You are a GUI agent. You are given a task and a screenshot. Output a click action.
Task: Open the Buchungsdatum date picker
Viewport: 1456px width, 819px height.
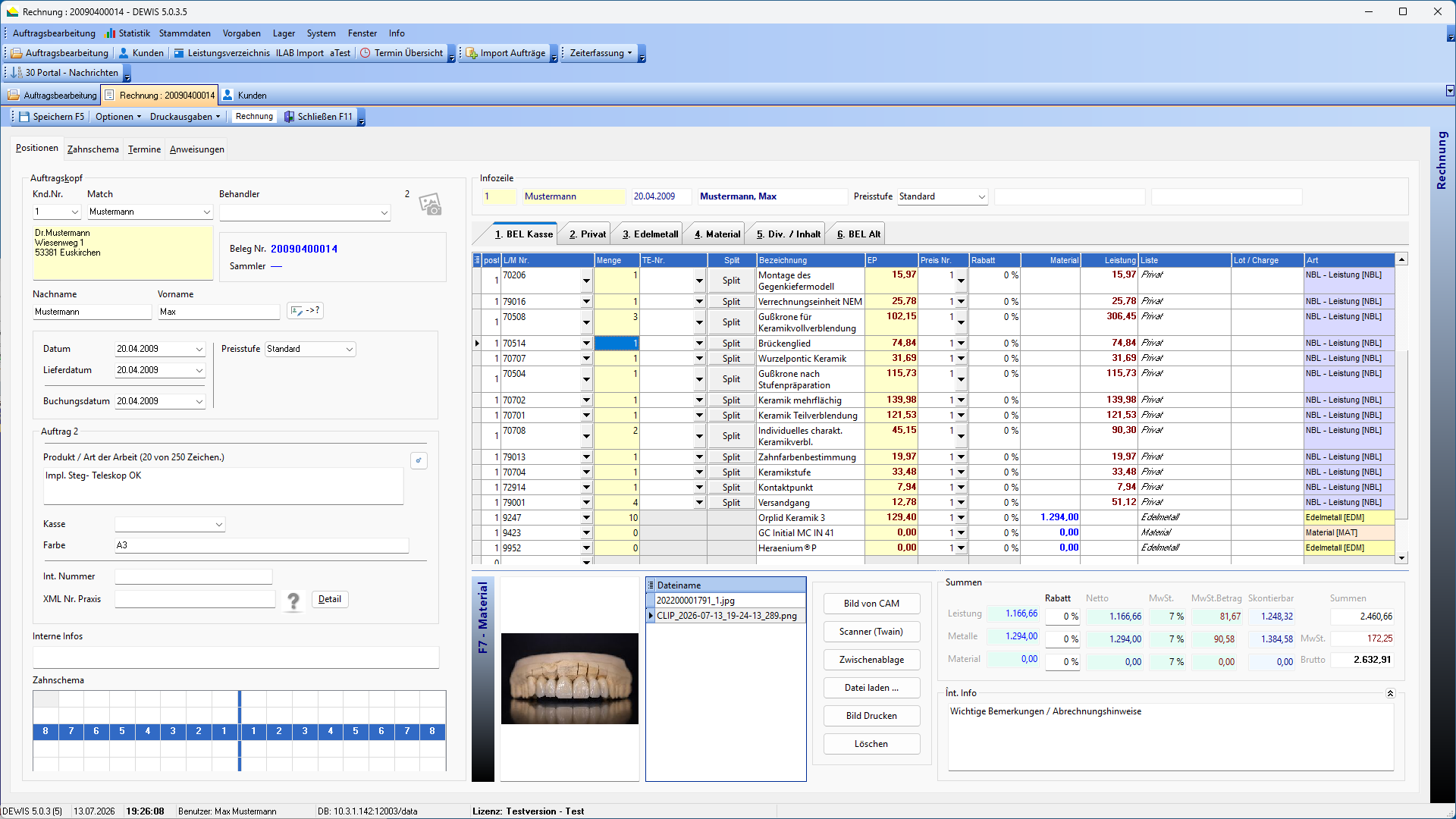point(199,402)
